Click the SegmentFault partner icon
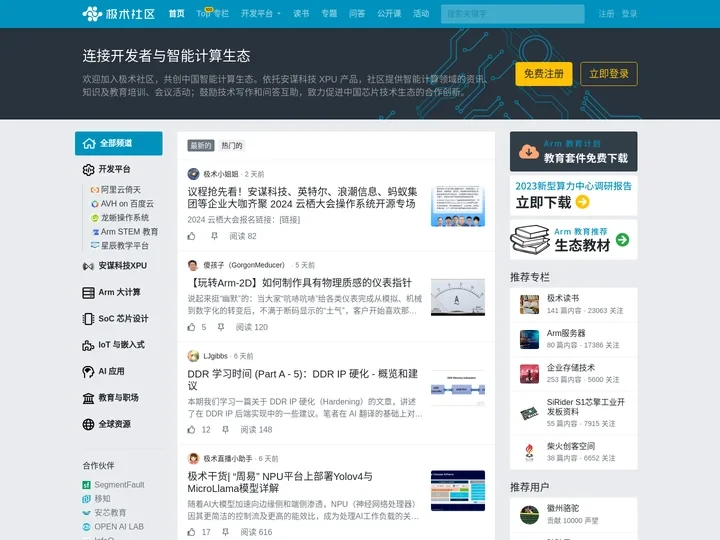 click(x=86, y=485)
